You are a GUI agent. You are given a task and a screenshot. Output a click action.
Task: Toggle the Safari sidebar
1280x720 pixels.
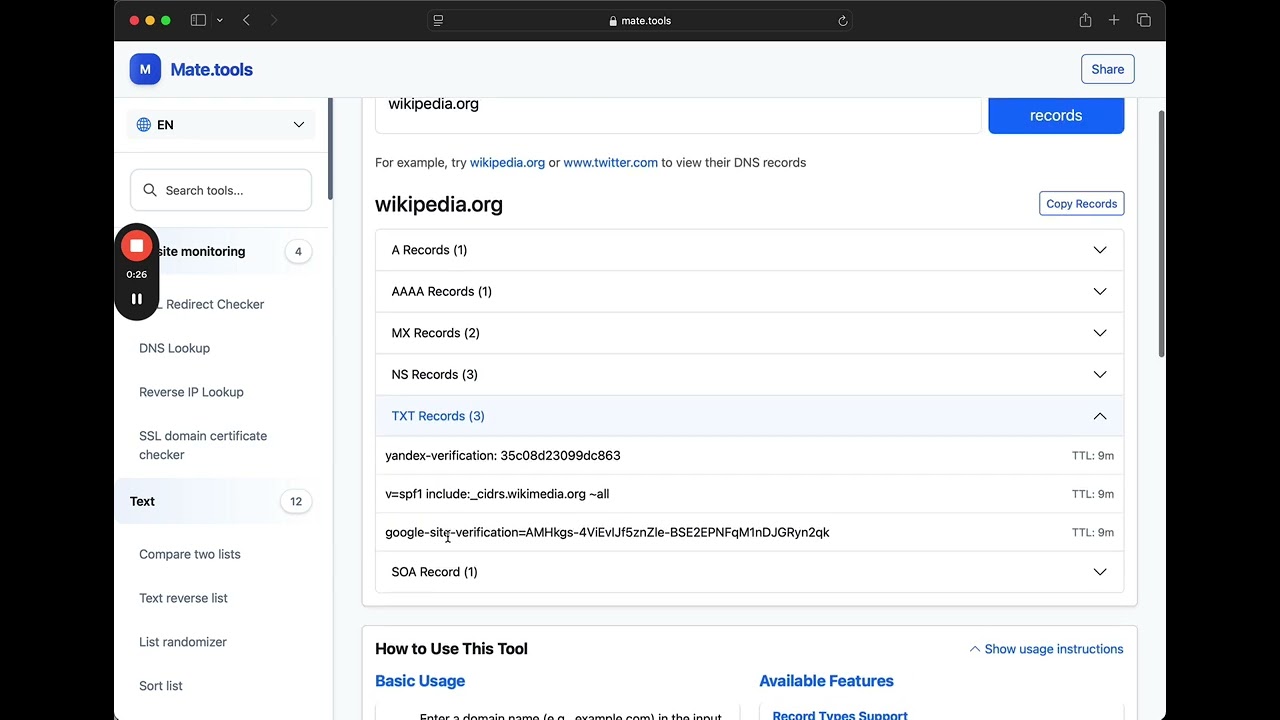[198, 20]
